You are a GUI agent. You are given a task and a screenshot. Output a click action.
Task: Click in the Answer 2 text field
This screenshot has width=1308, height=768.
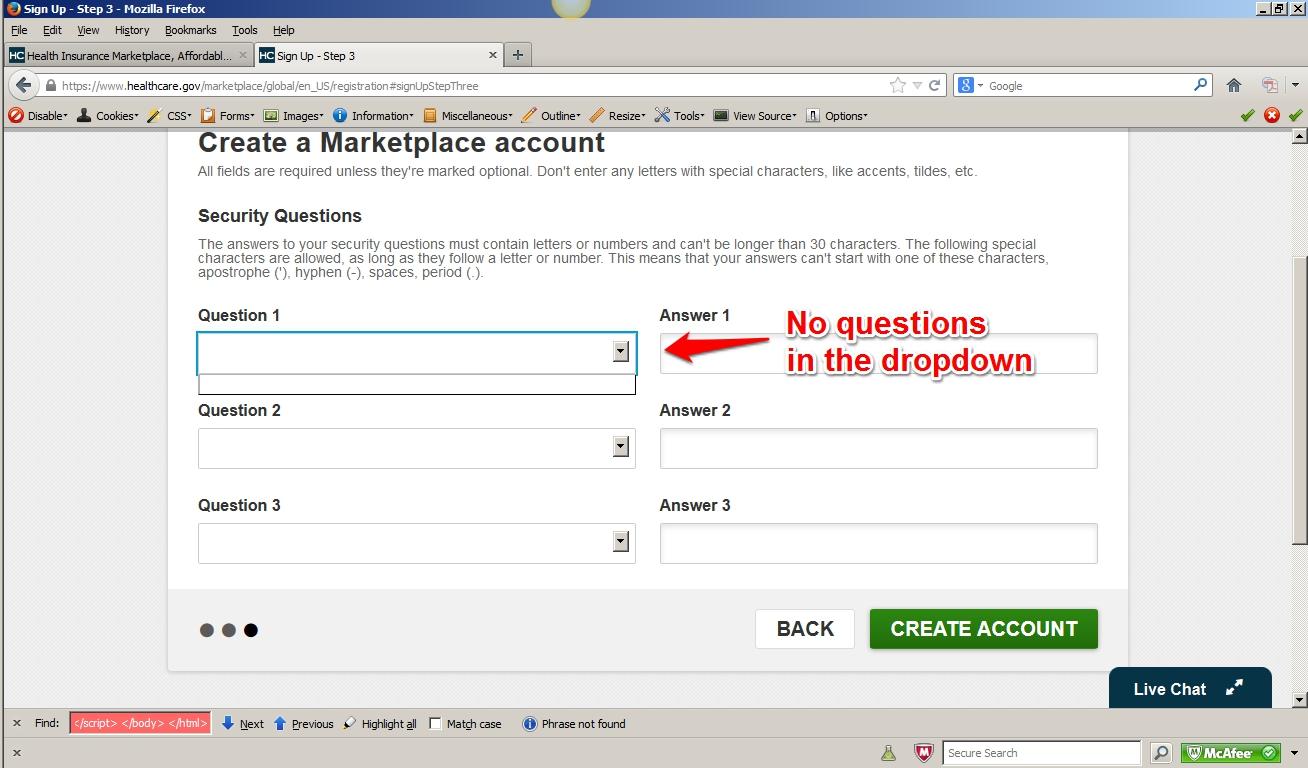(878, 448)
